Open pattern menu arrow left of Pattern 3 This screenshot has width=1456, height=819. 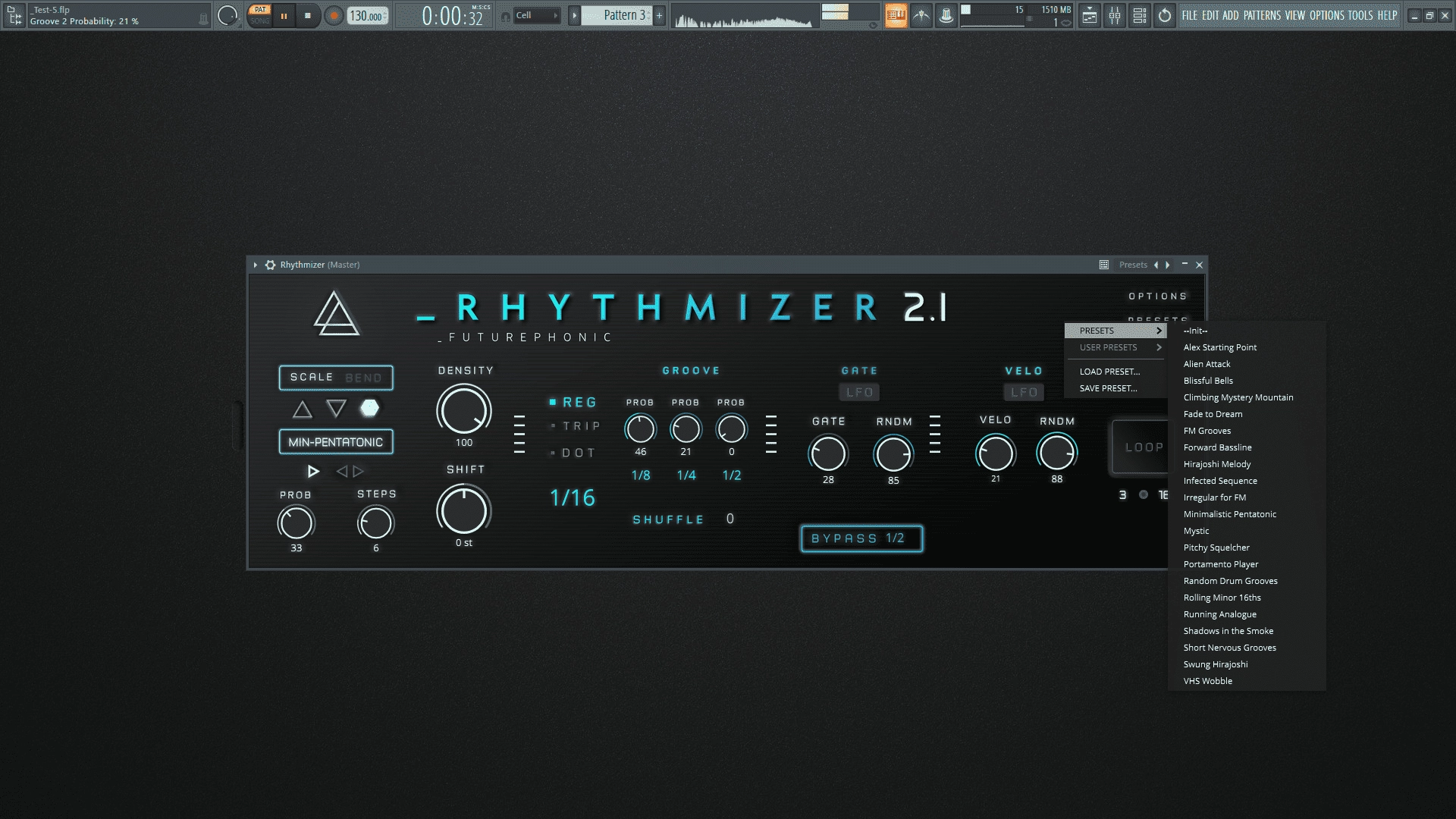tap(574, 15)
